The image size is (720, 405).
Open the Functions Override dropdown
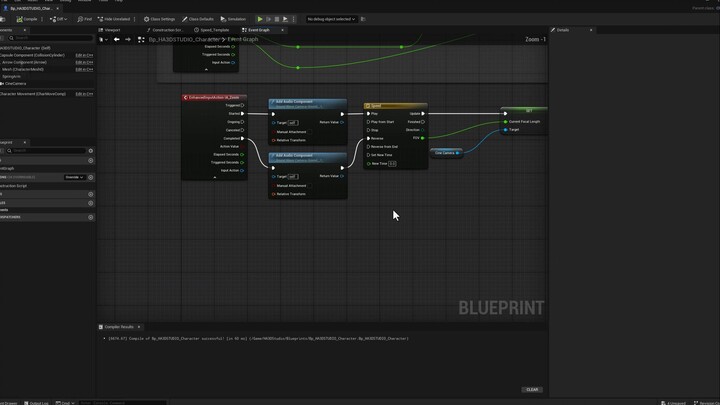point(75,177)
